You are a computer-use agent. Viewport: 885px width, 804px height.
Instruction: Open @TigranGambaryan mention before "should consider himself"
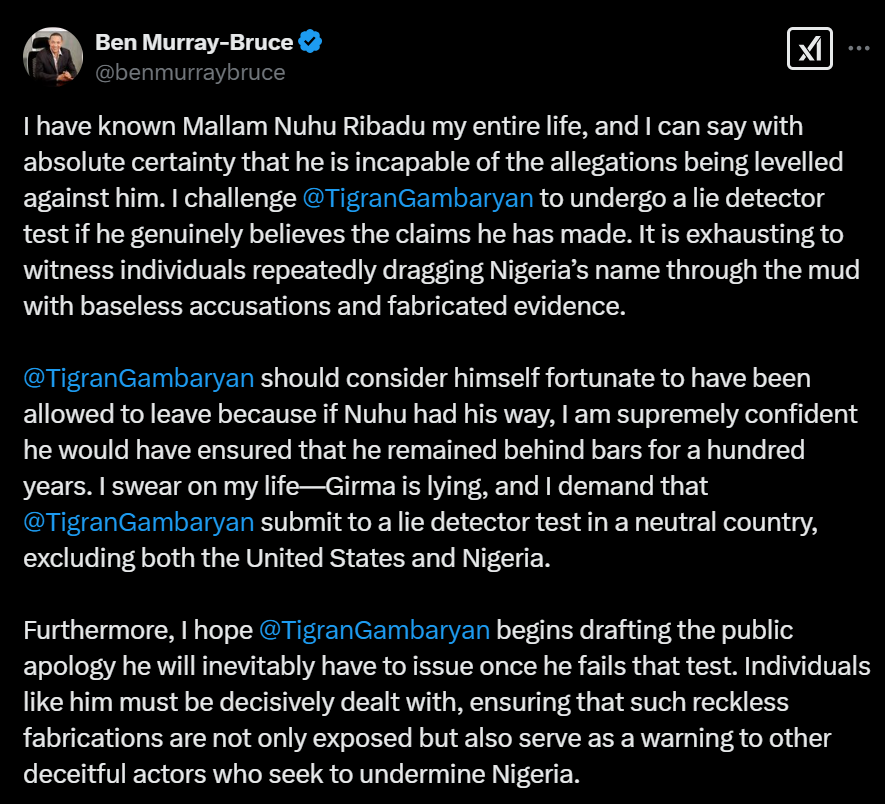pos(138,379)
